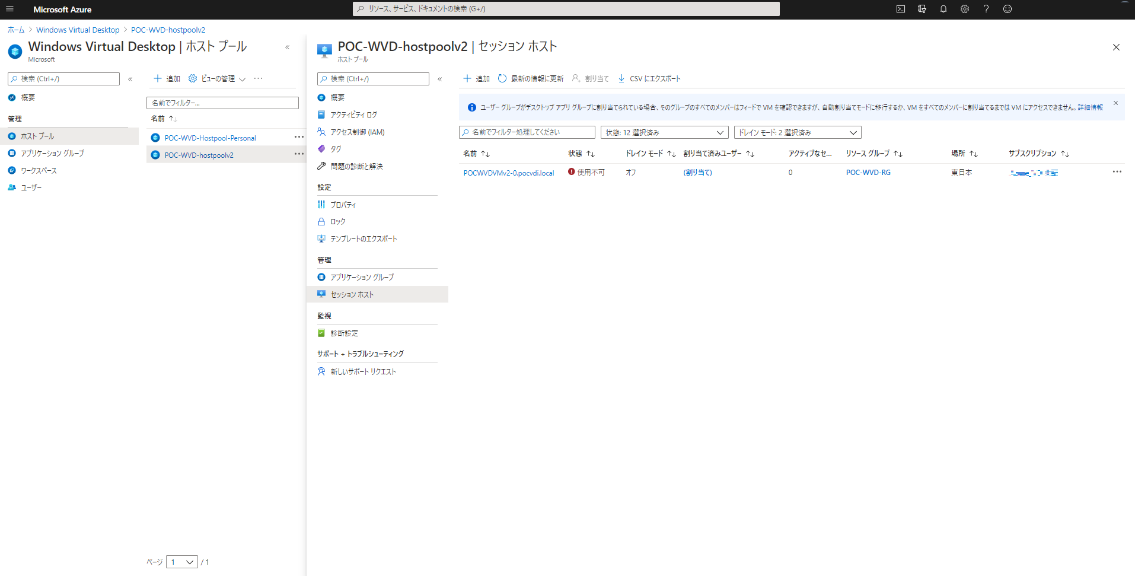
Task: Open context menu for POC-WVD-Hostpool-Personal
Action: (x=299, y=137)
